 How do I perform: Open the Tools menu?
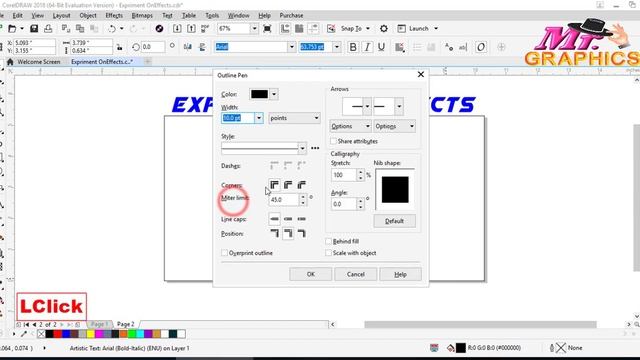point(212,16)
